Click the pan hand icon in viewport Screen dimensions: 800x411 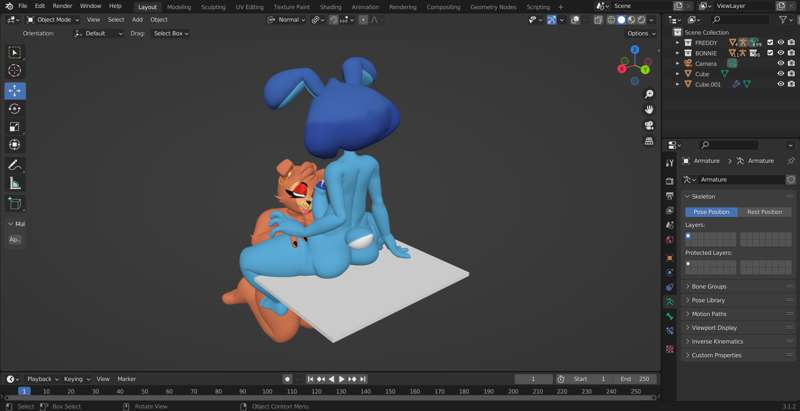point(649,110)
